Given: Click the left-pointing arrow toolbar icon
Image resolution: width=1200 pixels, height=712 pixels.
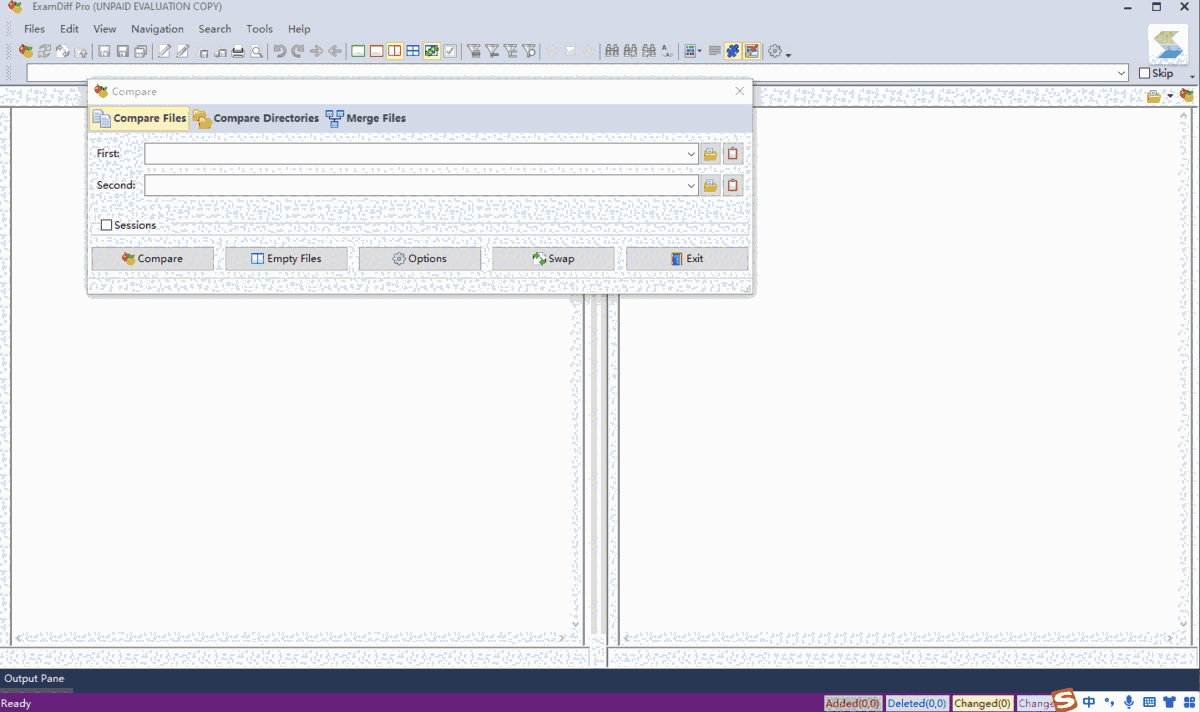Looking at the screenshot, I should (334, 51).
